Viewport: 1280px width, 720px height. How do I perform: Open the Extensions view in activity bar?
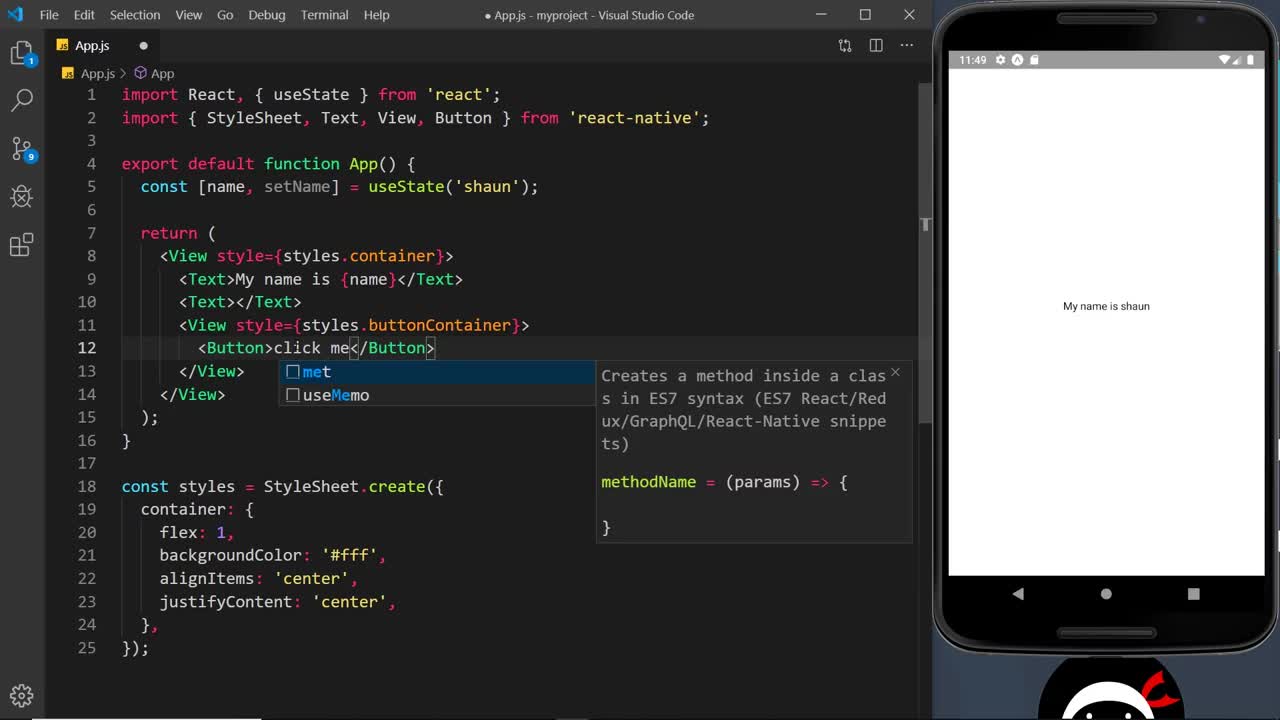pyautogui.click(x=22, y=245)
